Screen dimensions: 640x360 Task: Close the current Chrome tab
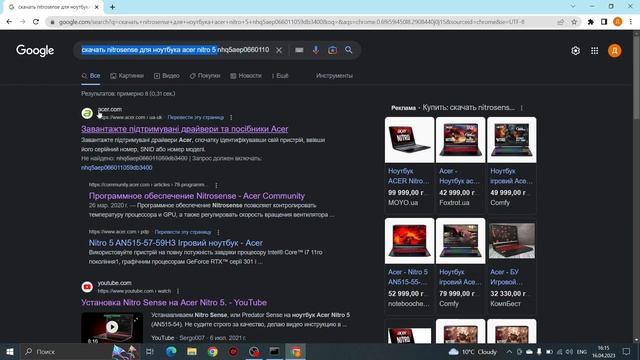[97, 7]
